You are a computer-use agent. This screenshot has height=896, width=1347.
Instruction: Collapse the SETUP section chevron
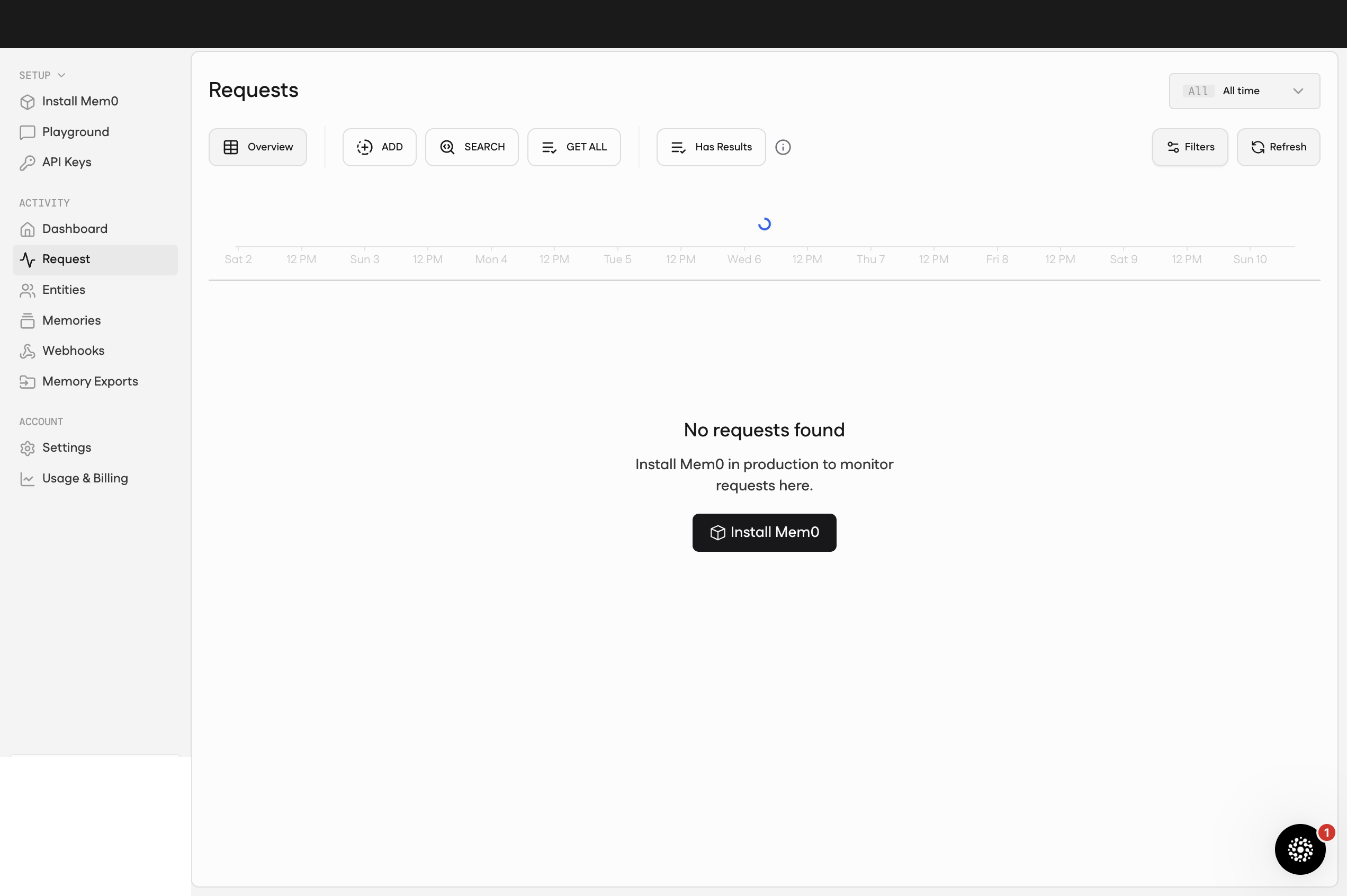61,75
